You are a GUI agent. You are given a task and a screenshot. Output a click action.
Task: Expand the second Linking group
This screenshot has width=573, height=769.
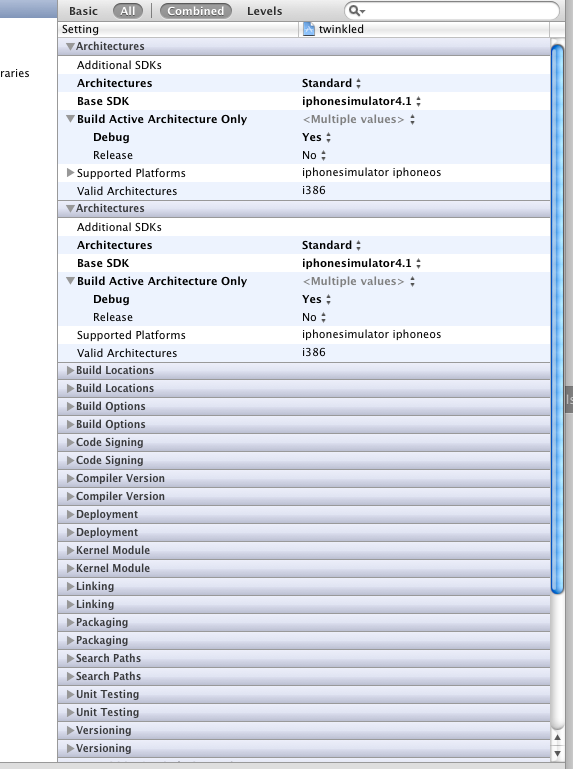pos(70,604)
